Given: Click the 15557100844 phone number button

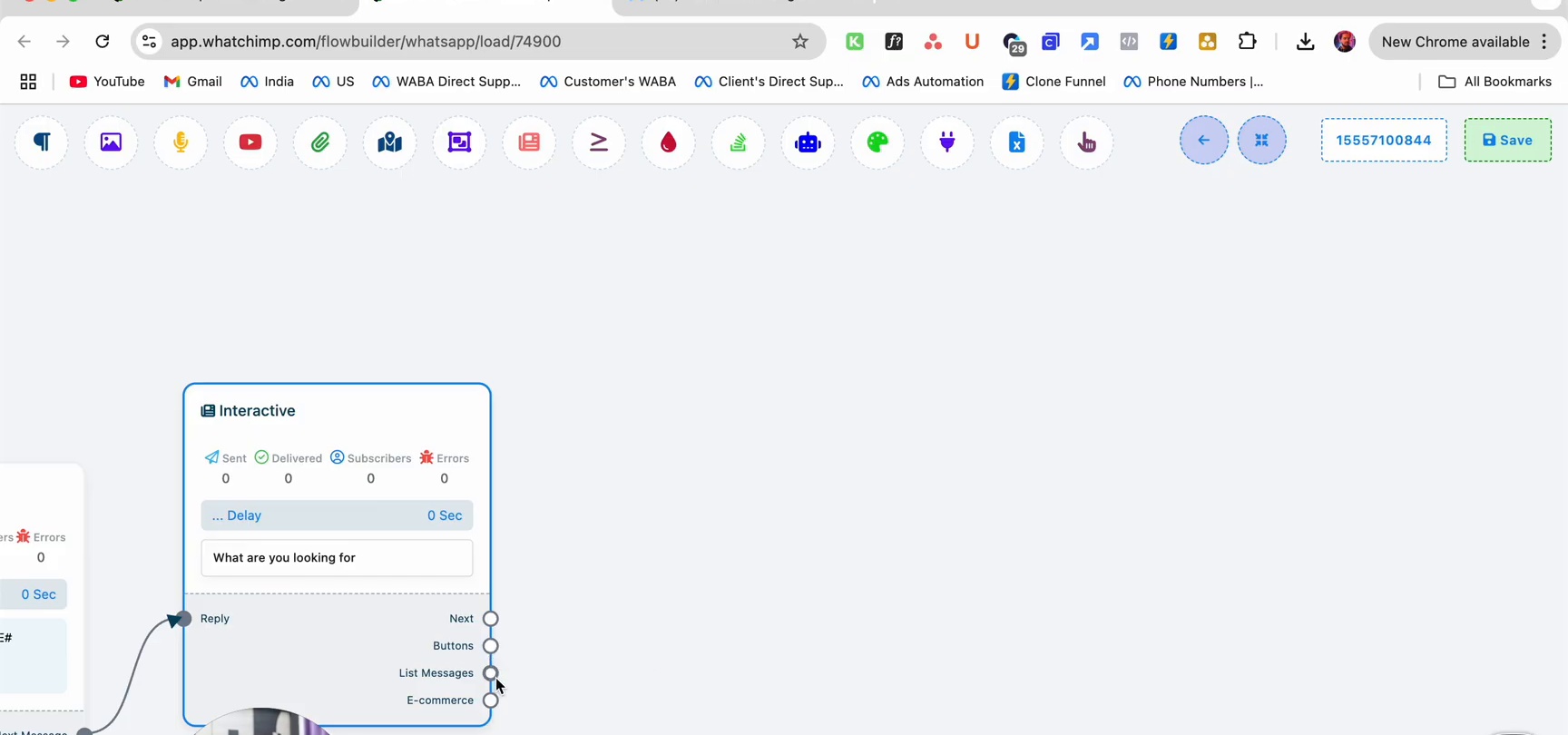Looking at the screenshot, I should (x=1384, y=140).
